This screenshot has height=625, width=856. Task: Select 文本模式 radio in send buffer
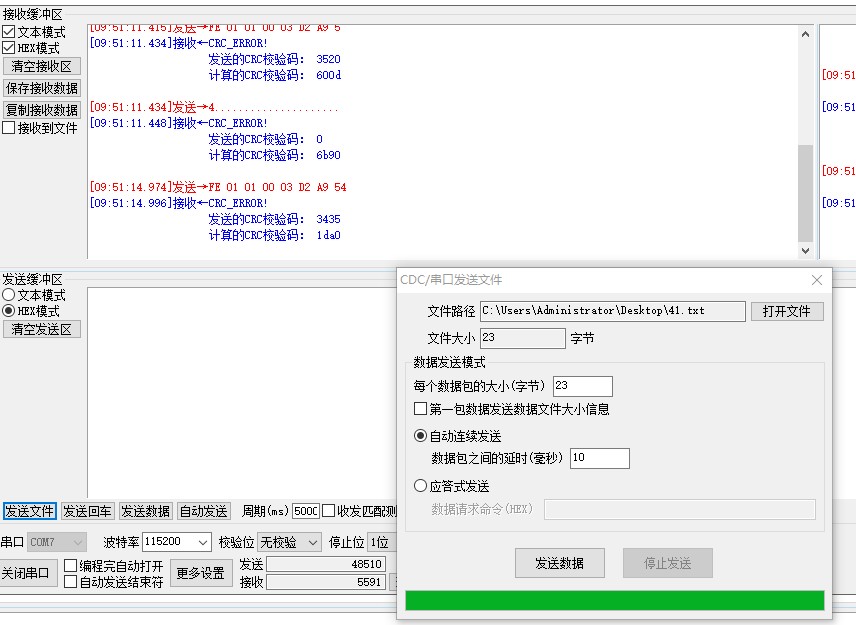pos(9,295)
